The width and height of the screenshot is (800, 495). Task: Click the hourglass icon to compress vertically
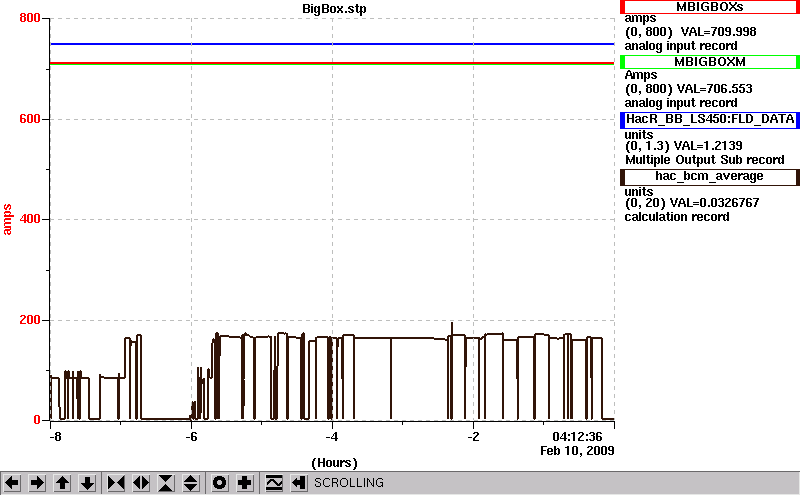[x=166, y=483]
